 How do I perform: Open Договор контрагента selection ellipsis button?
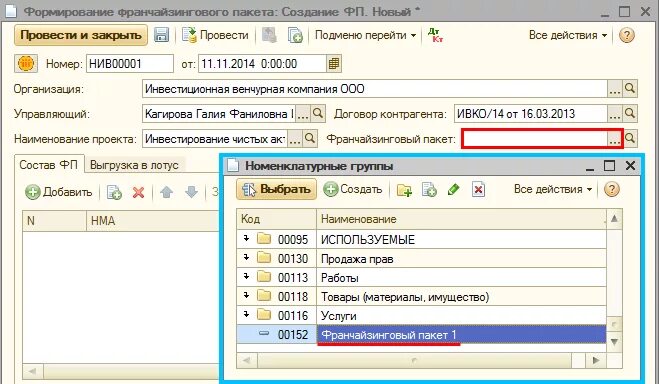point(614,113)
